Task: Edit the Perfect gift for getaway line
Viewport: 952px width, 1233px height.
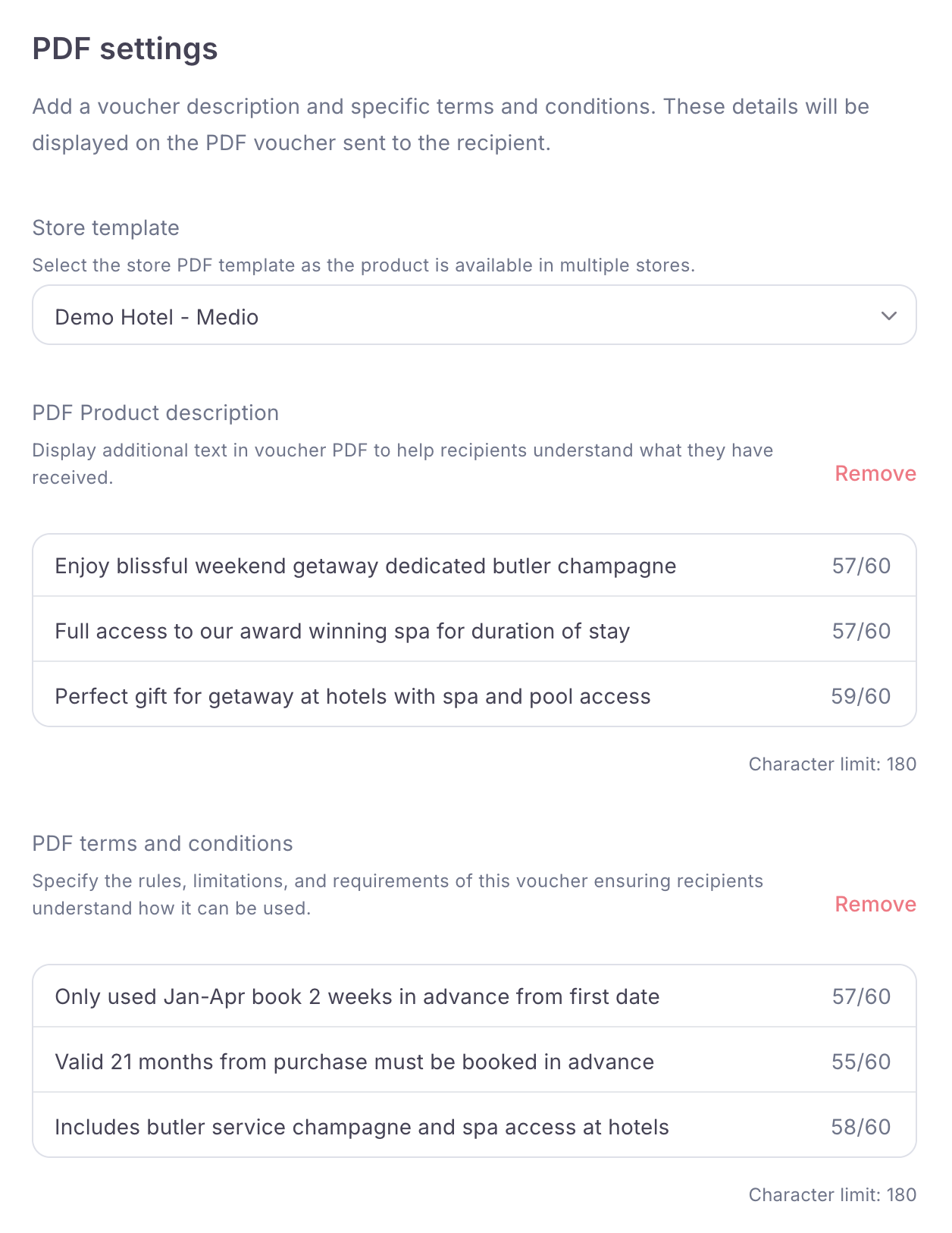Action: click(x=474, y=696)
